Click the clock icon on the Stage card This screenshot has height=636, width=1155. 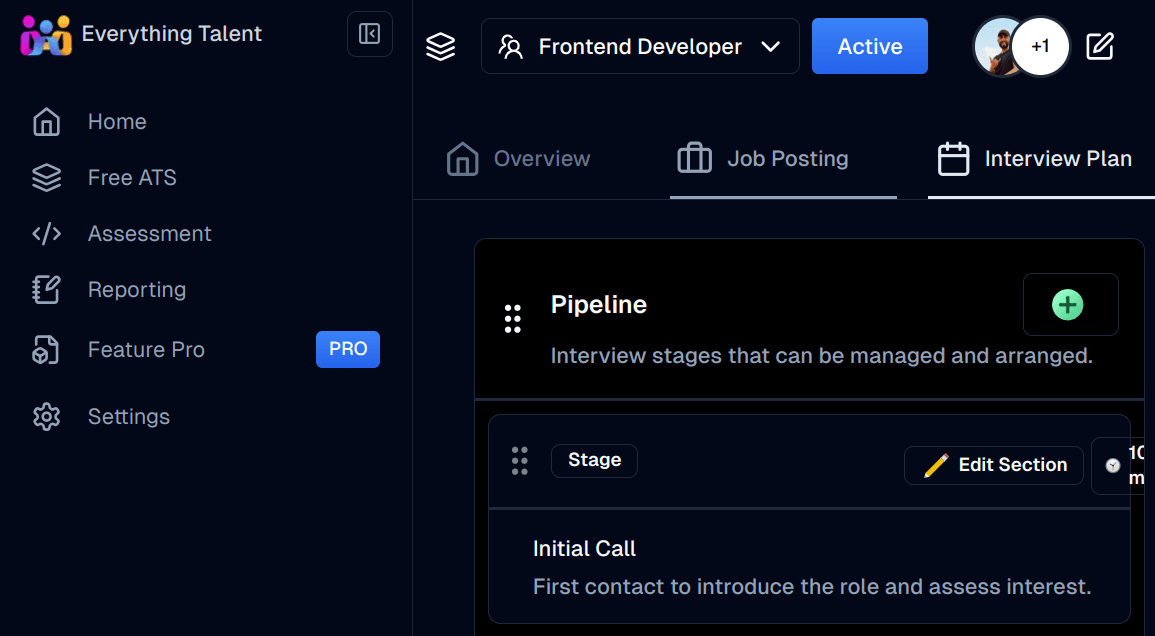(x=1113, y=464)
